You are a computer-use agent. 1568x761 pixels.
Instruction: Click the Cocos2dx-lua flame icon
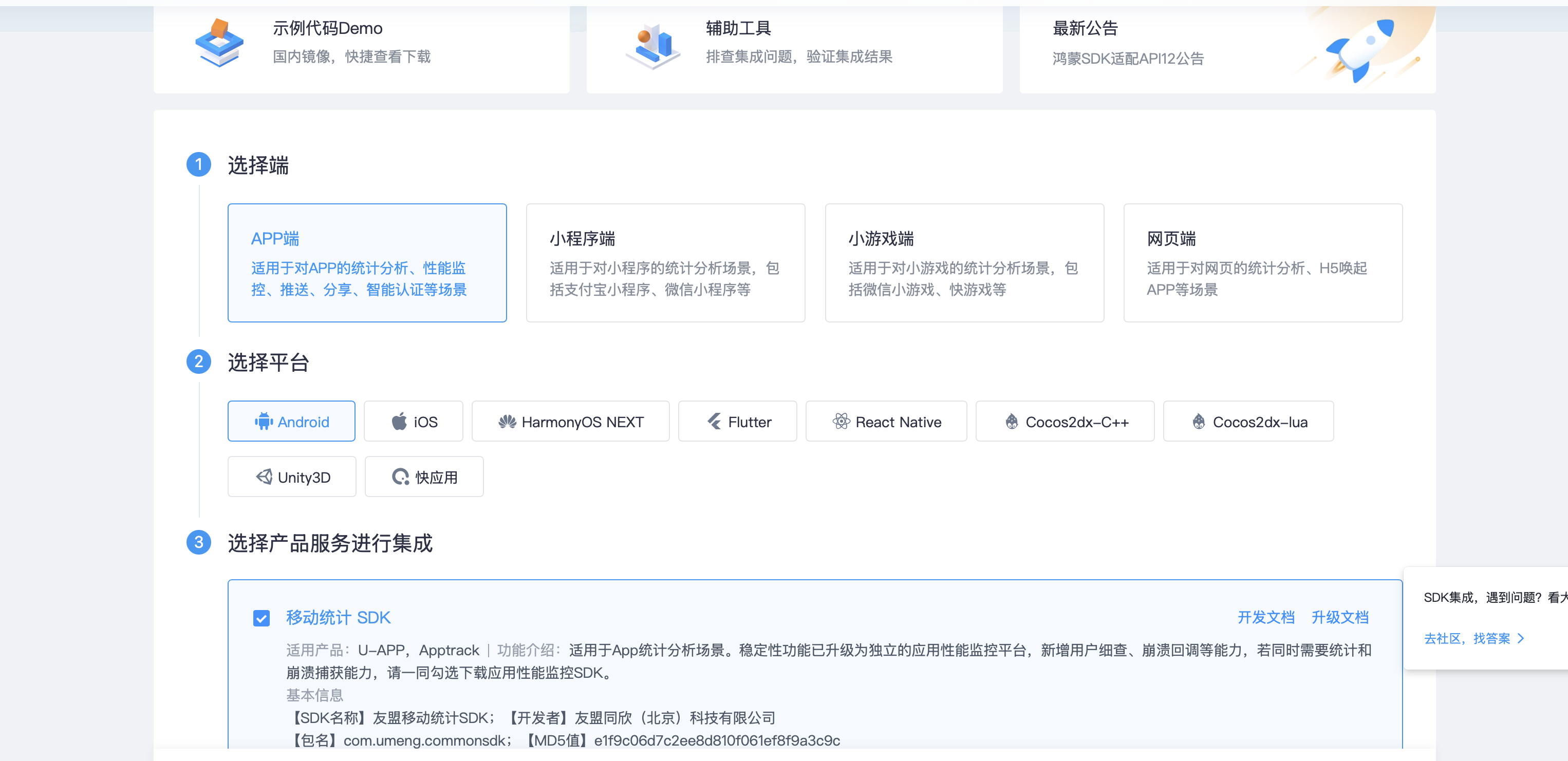pos(1199,422)
